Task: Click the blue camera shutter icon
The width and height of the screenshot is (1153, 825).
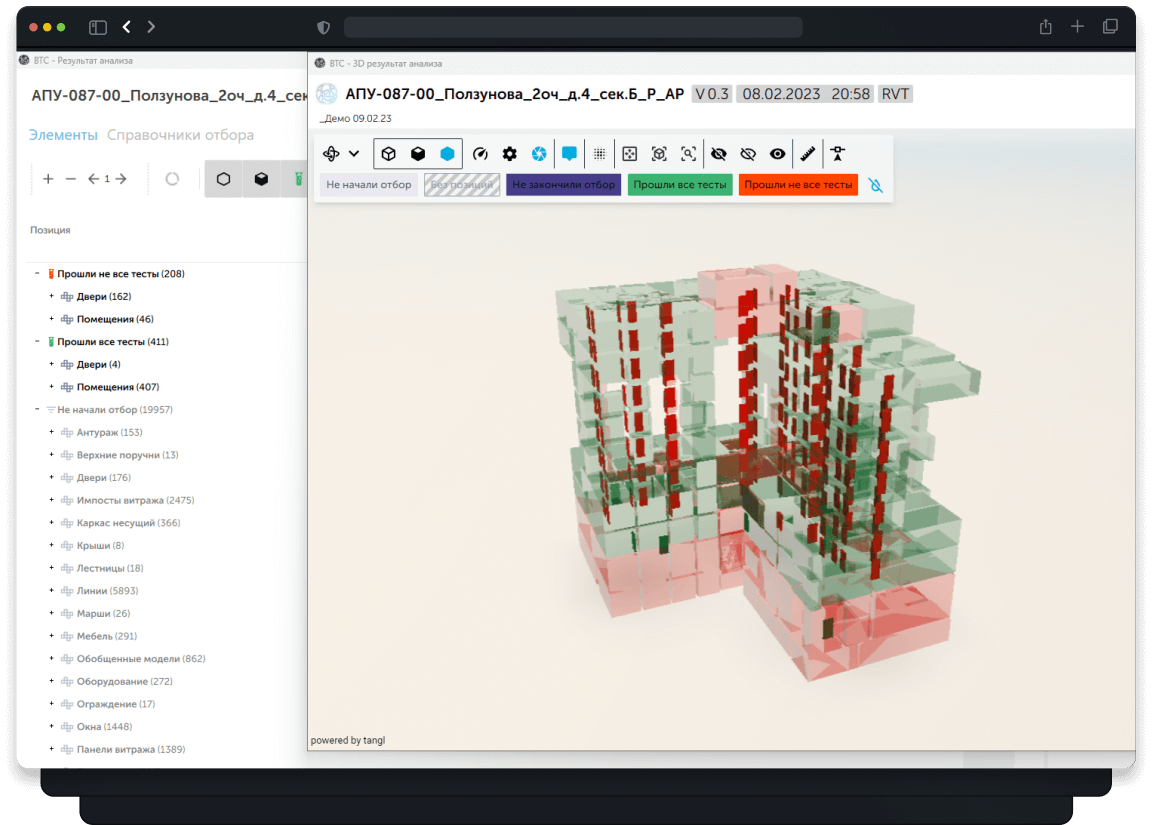Action: point(539,154)
